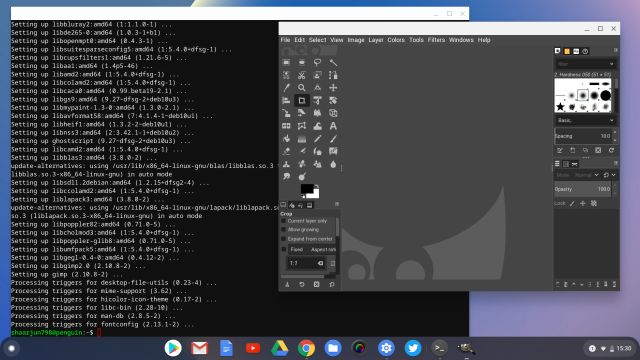Select the Zoom magnifier tool
The height and width of the screenshot is (360, 640).
click(x=302, y=88)
